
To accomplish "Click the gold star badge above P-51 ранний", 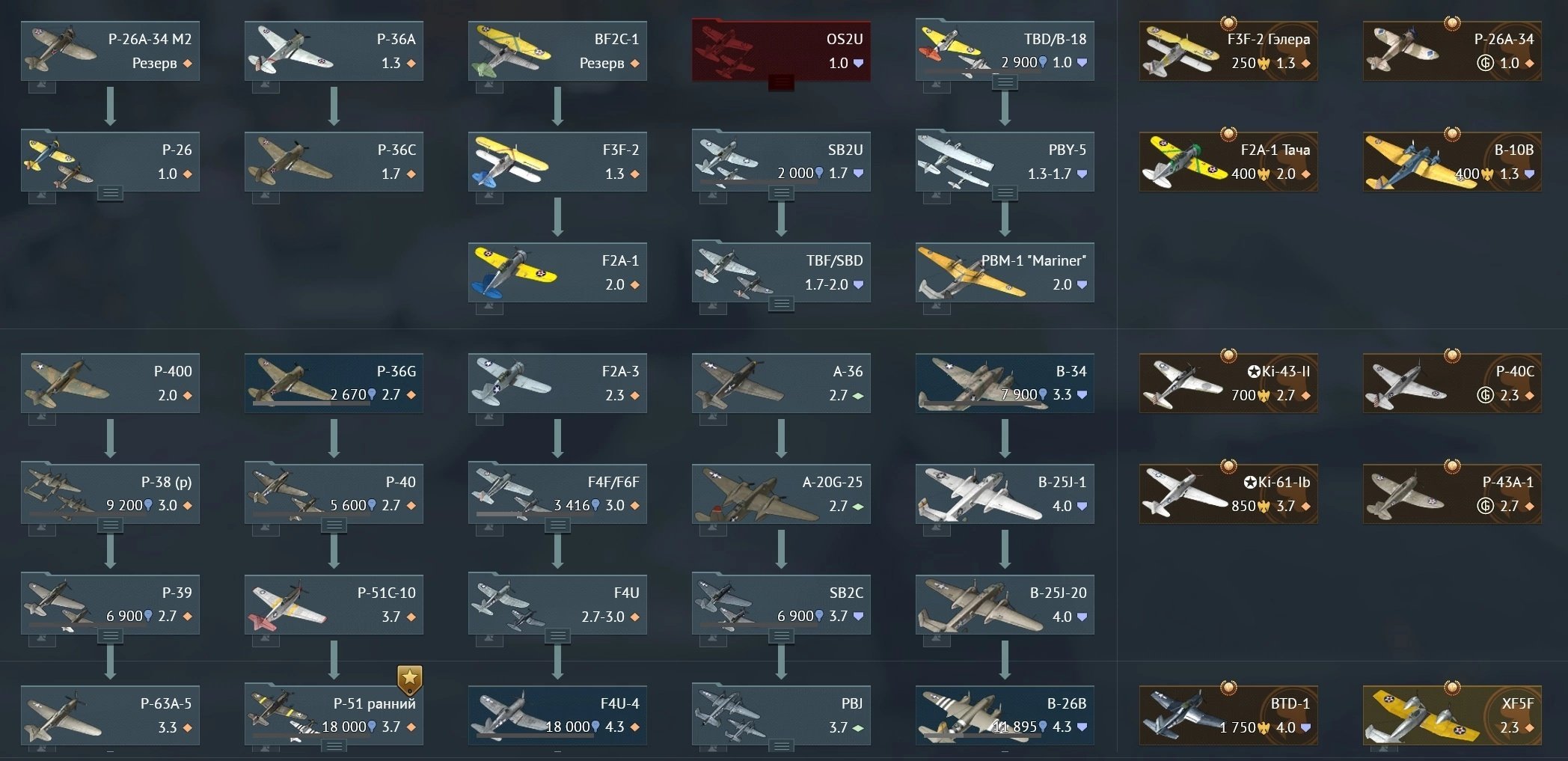I will pos(409,679).
